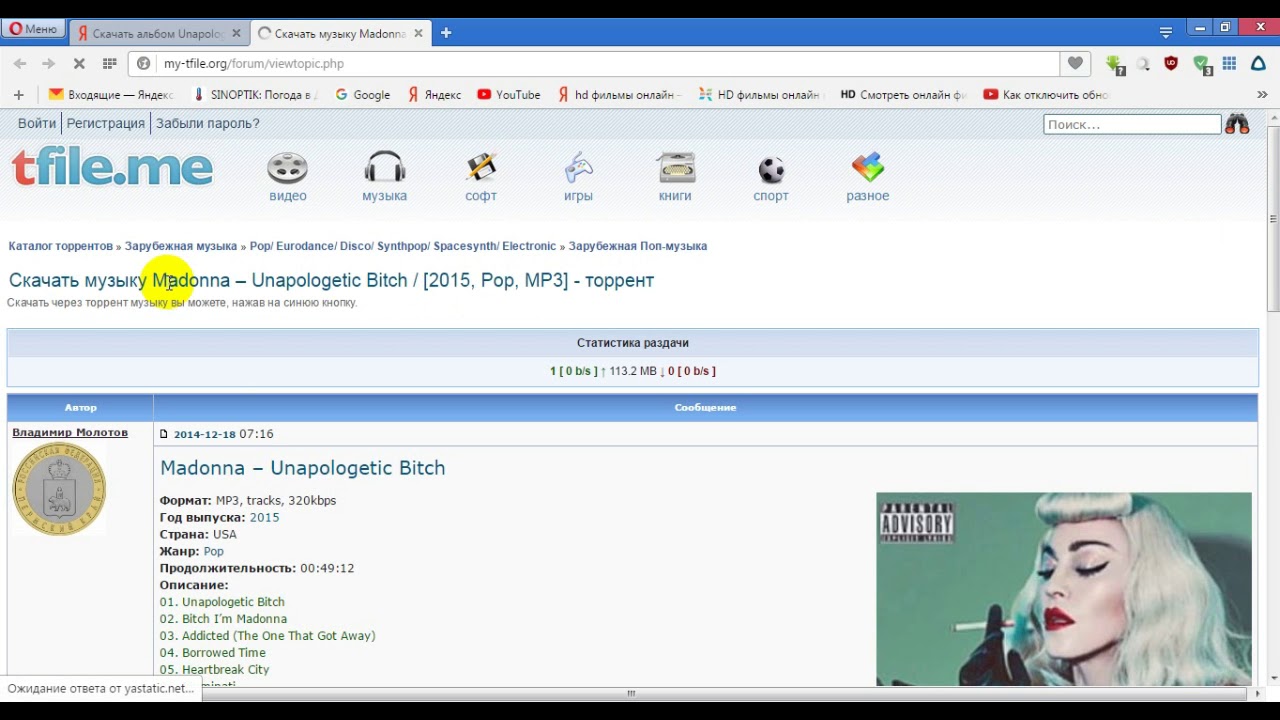Click the Зарубежная музыка breadcrumb
Image resolution: width=1280 pixels, height=720 pixels.
point(181,246)
